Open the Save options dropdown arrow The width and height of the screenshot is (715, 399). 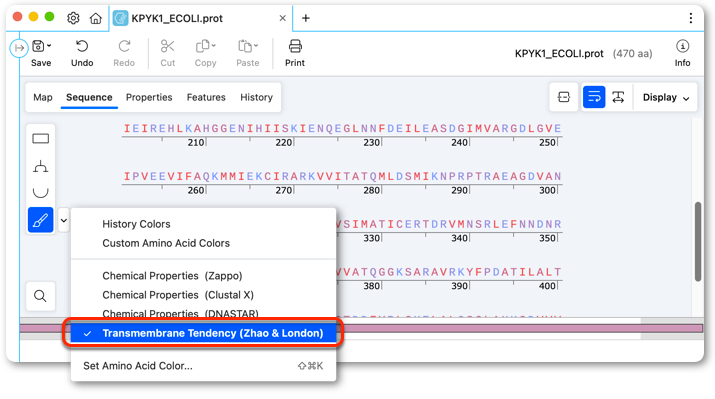pos(49,46)
